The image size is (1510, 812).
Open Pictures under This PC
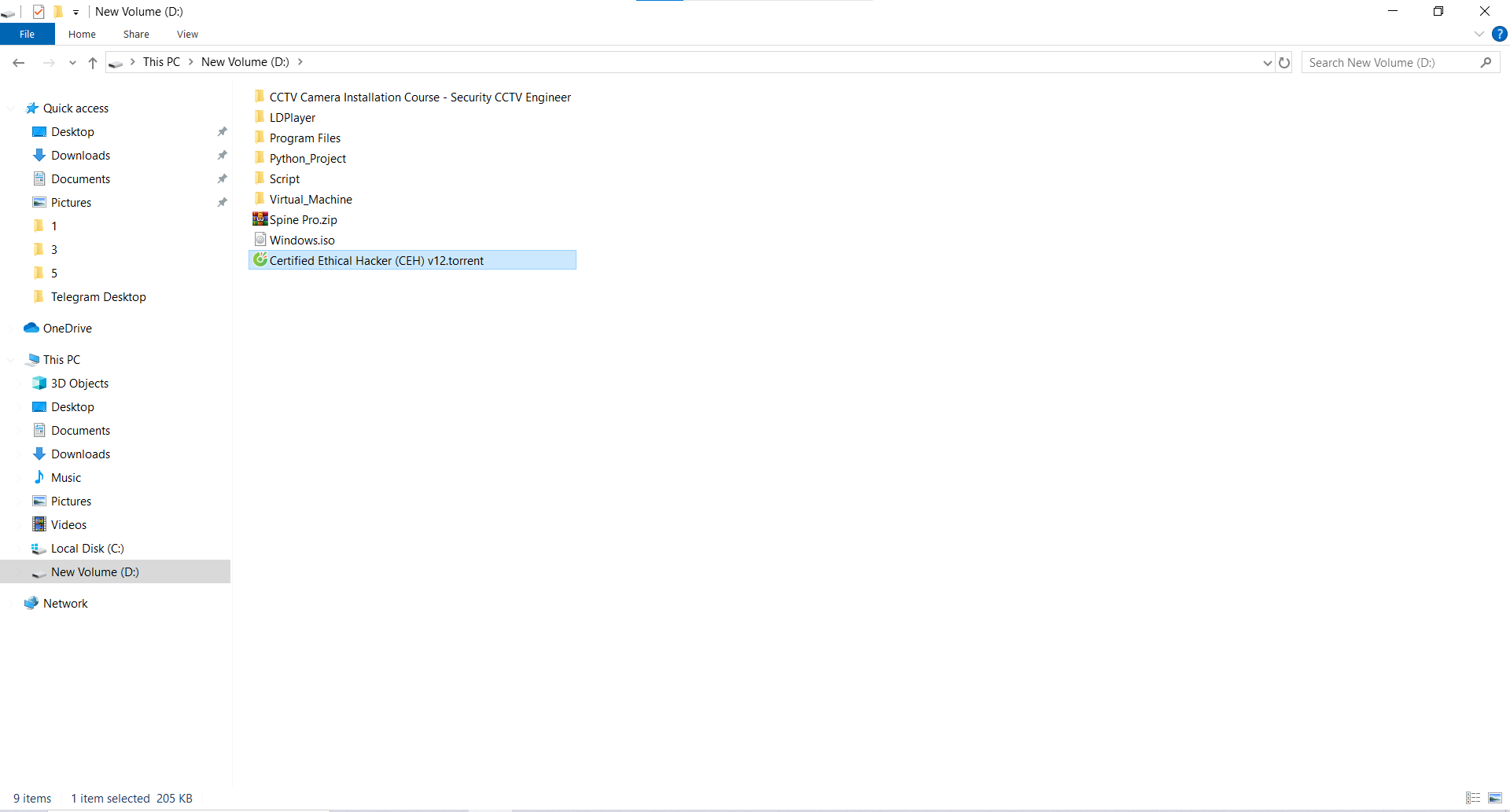click(x=71, y=501)
